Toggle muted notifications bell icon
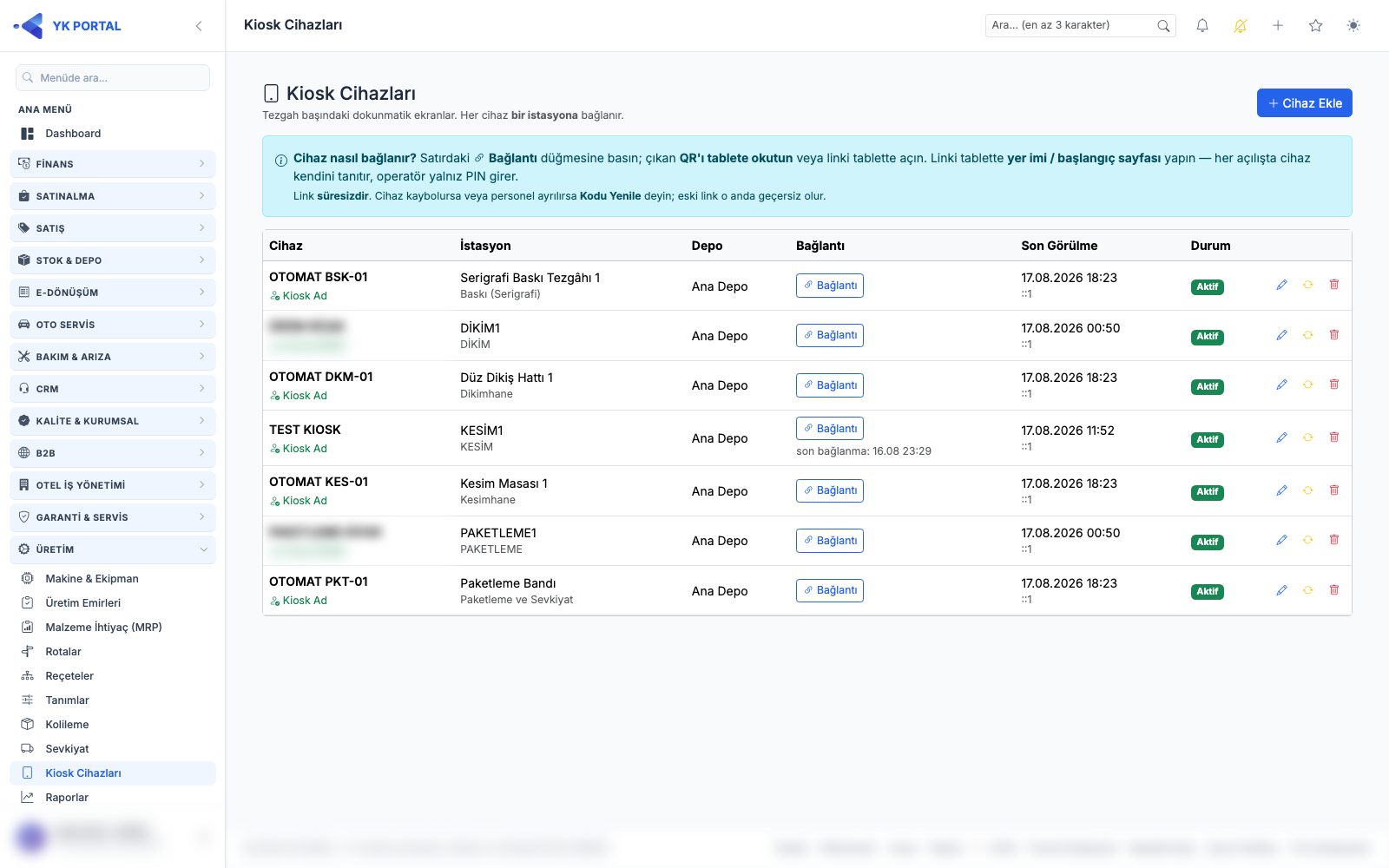Viewport: 1389px width, 868px height. pyautogui.click(x=1241, y=26)
